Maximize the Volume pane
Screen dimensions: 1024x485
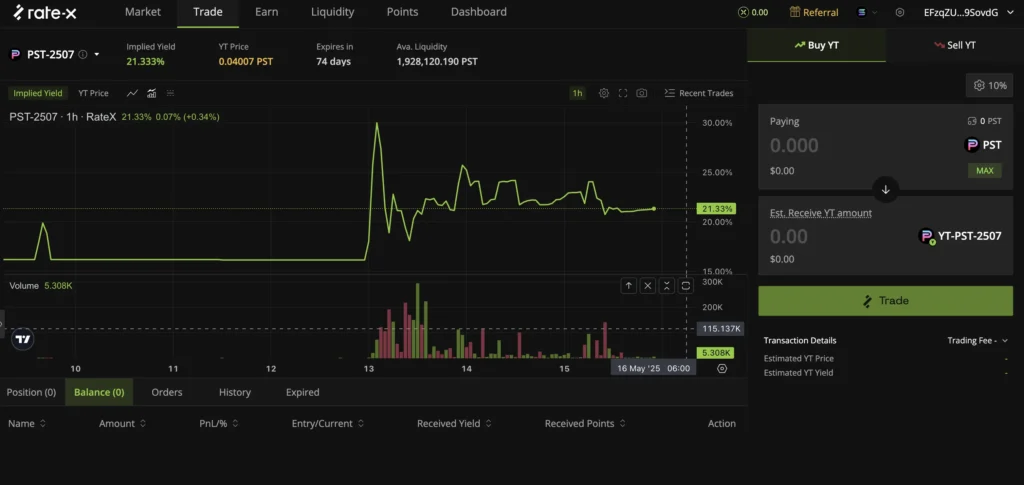[686, 285]
